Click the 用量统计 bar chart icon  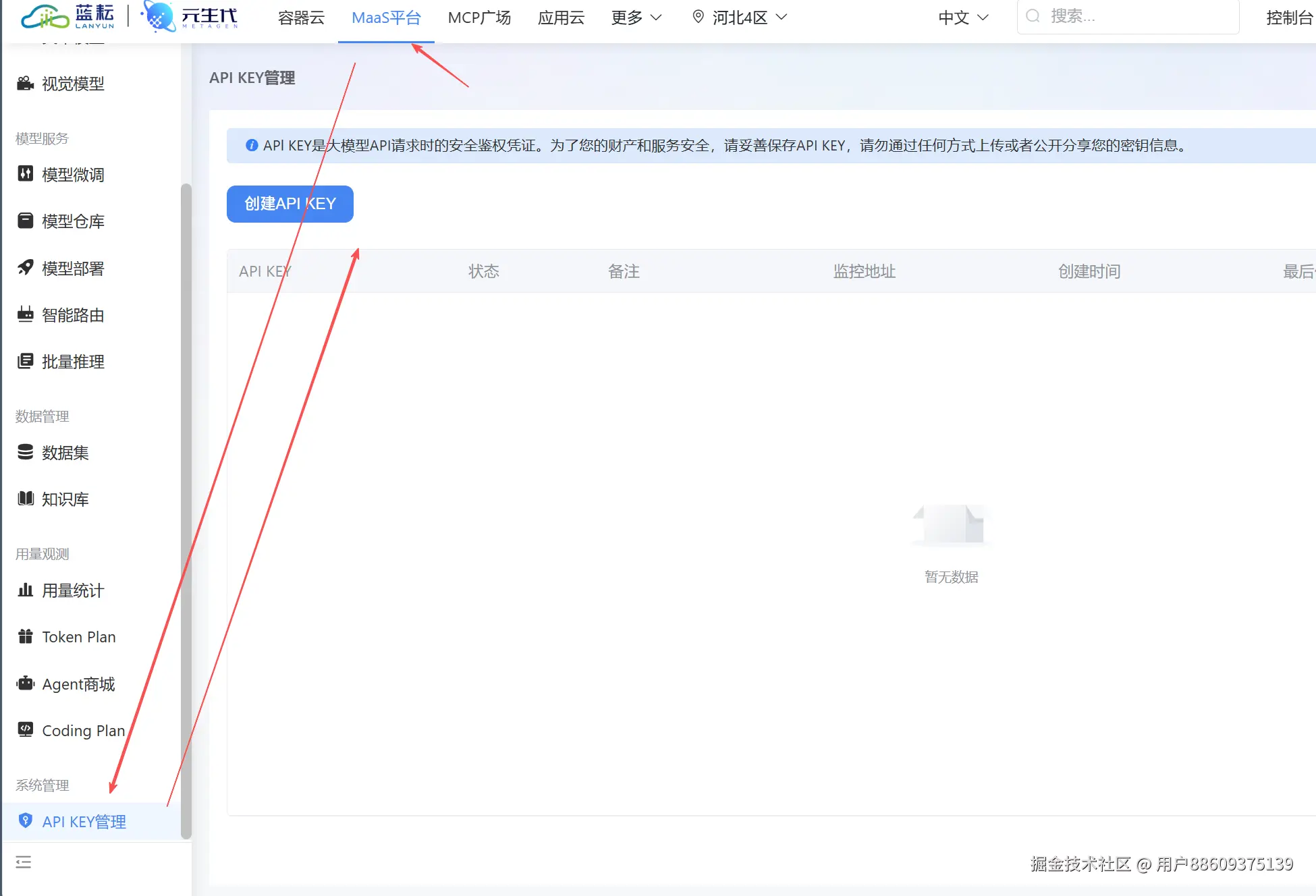coord(26,590)
